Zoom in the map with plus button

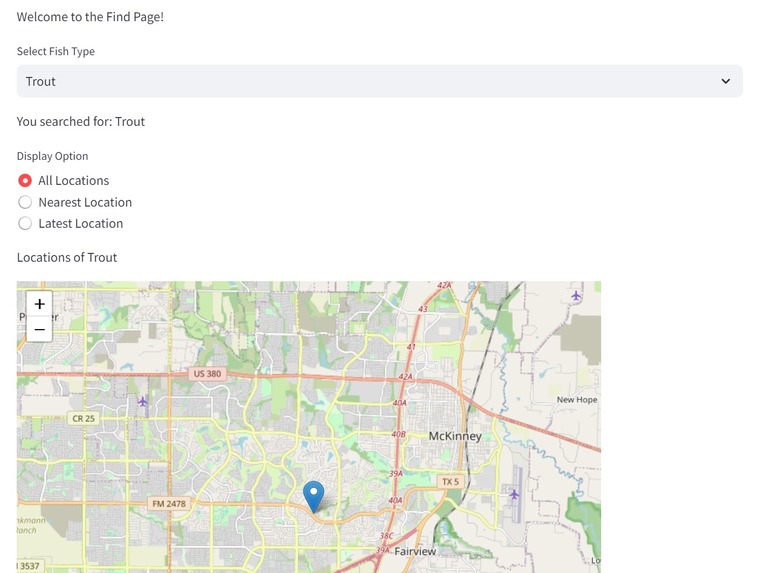[40, 304]
